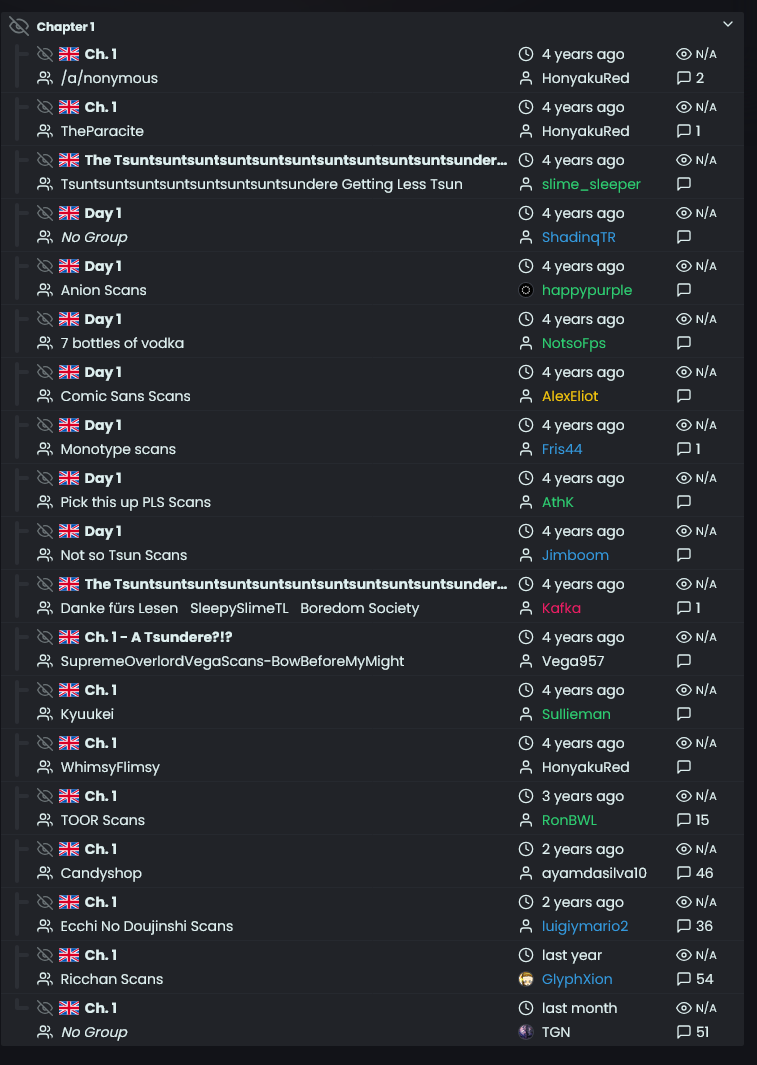
Task: Mark entire Chapter 1 group as read
Action: (x=19, y=26)
